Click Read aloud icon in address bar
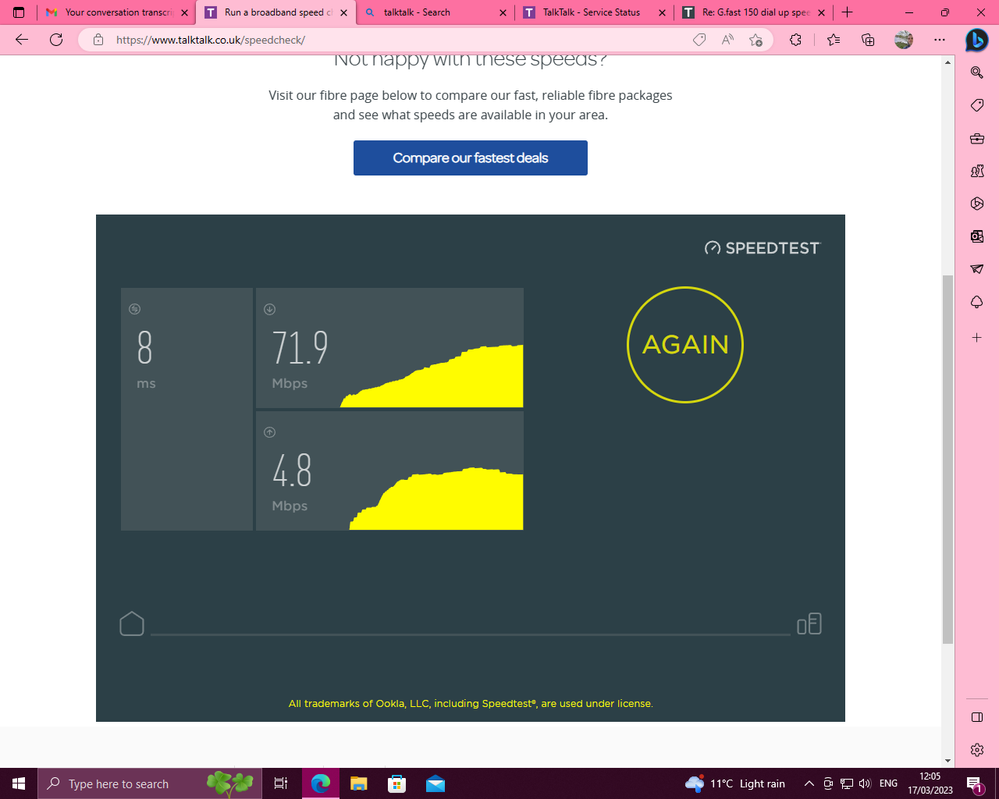 coord(727,40)
